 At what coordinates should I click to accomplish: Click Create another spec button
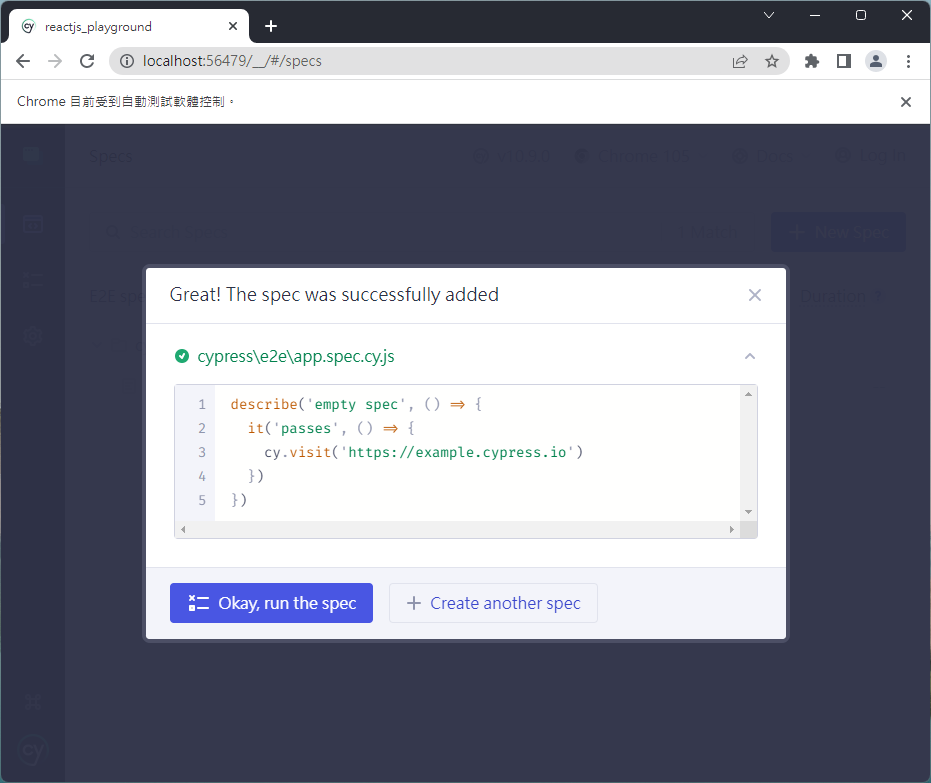click(x=493, y=603)
